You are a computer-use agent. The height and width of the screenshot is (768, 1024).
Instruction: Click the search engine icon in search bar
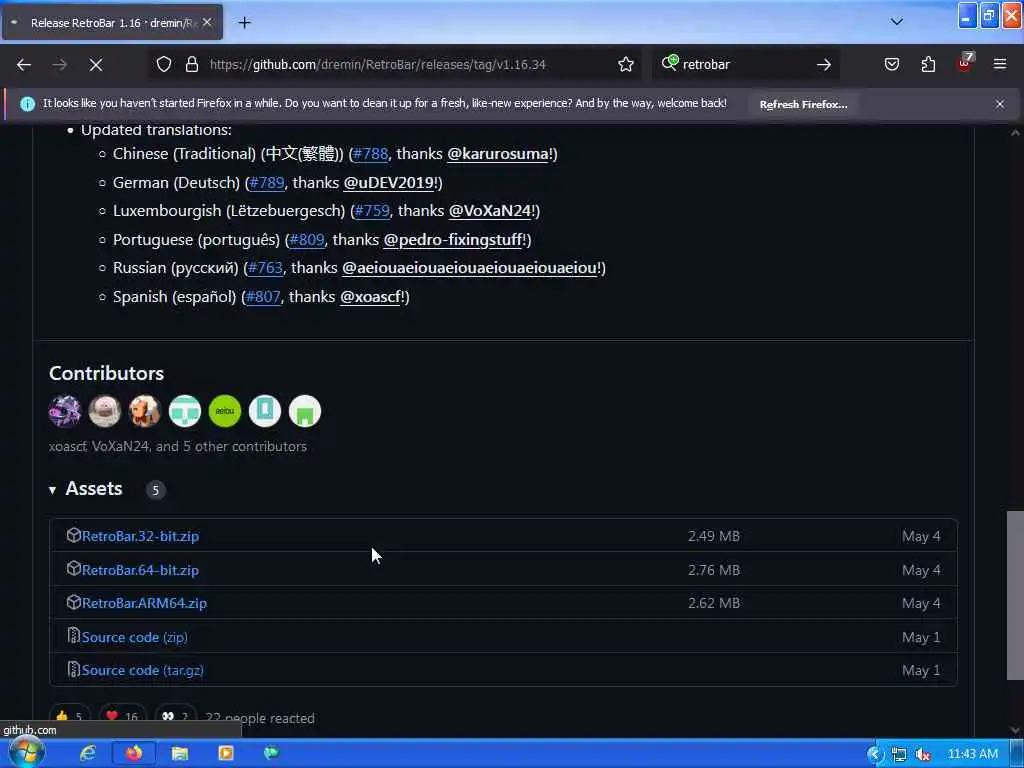coord(669,63)
